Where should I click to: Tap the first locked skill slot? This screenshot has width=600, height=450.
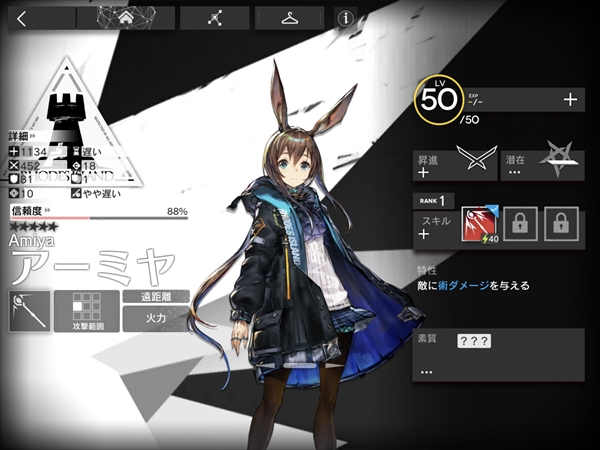[x=520, y=224]
